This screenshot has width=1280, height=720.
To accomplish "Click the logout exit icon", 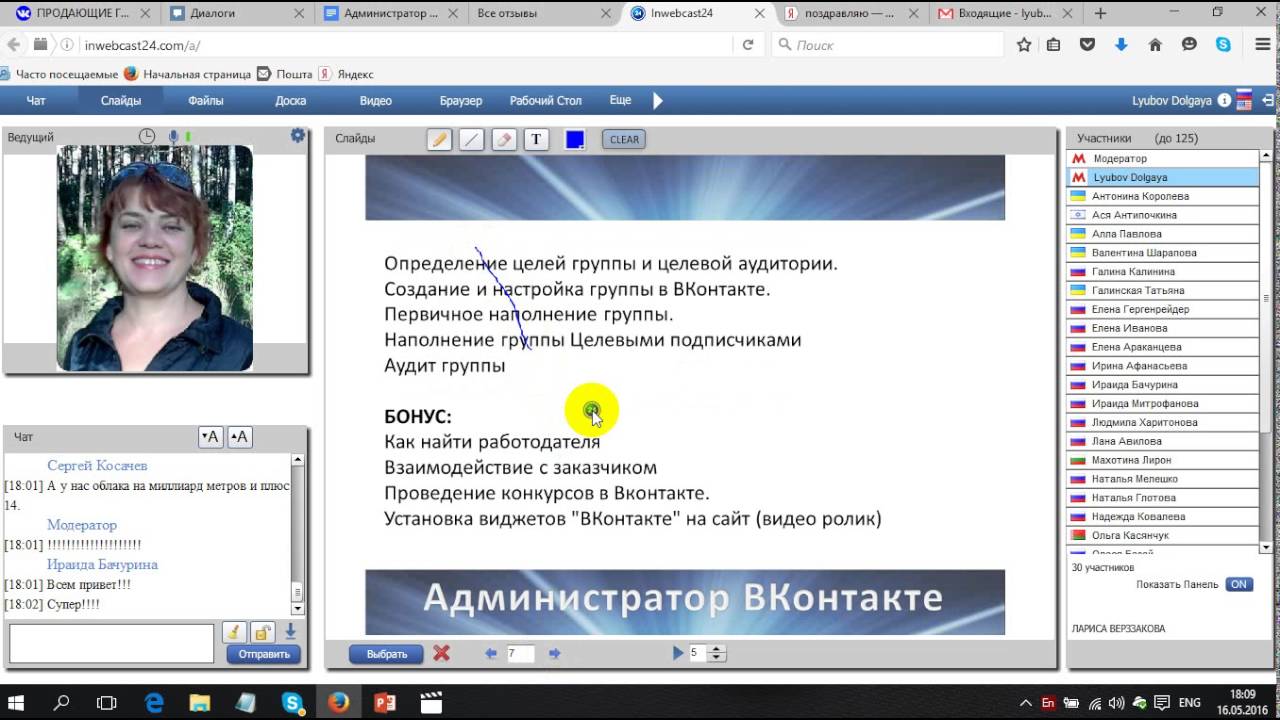I will (1268, 101).
